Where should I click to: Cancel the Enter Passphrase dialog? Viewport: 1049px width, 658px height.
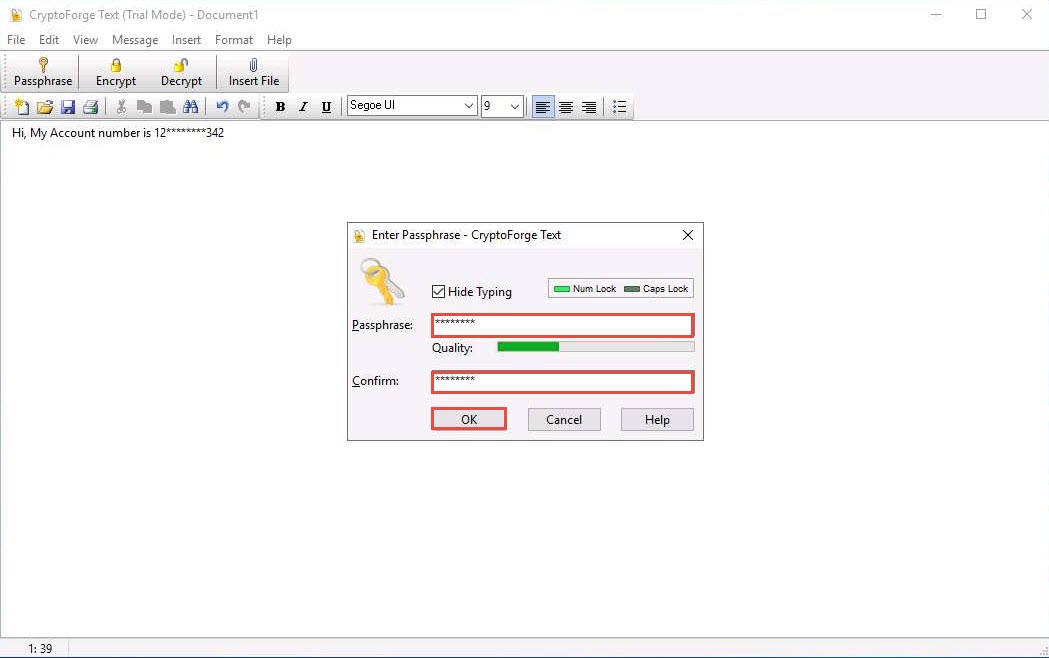[564, 420]
